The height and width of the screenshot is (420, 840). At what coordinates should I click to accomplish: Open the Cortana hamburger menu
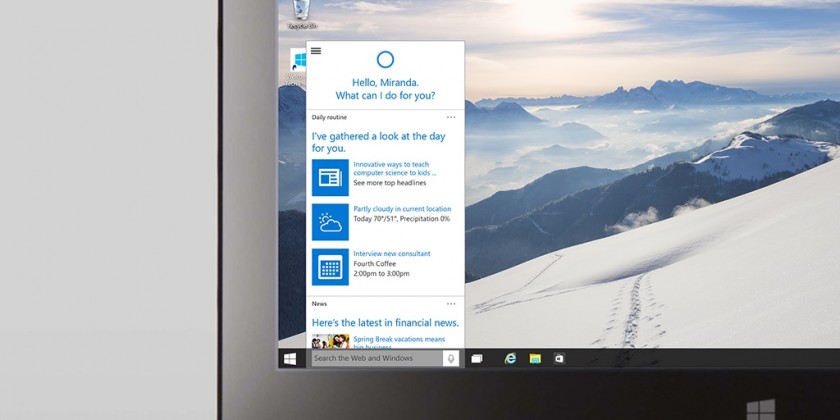(x=316, y=51)
